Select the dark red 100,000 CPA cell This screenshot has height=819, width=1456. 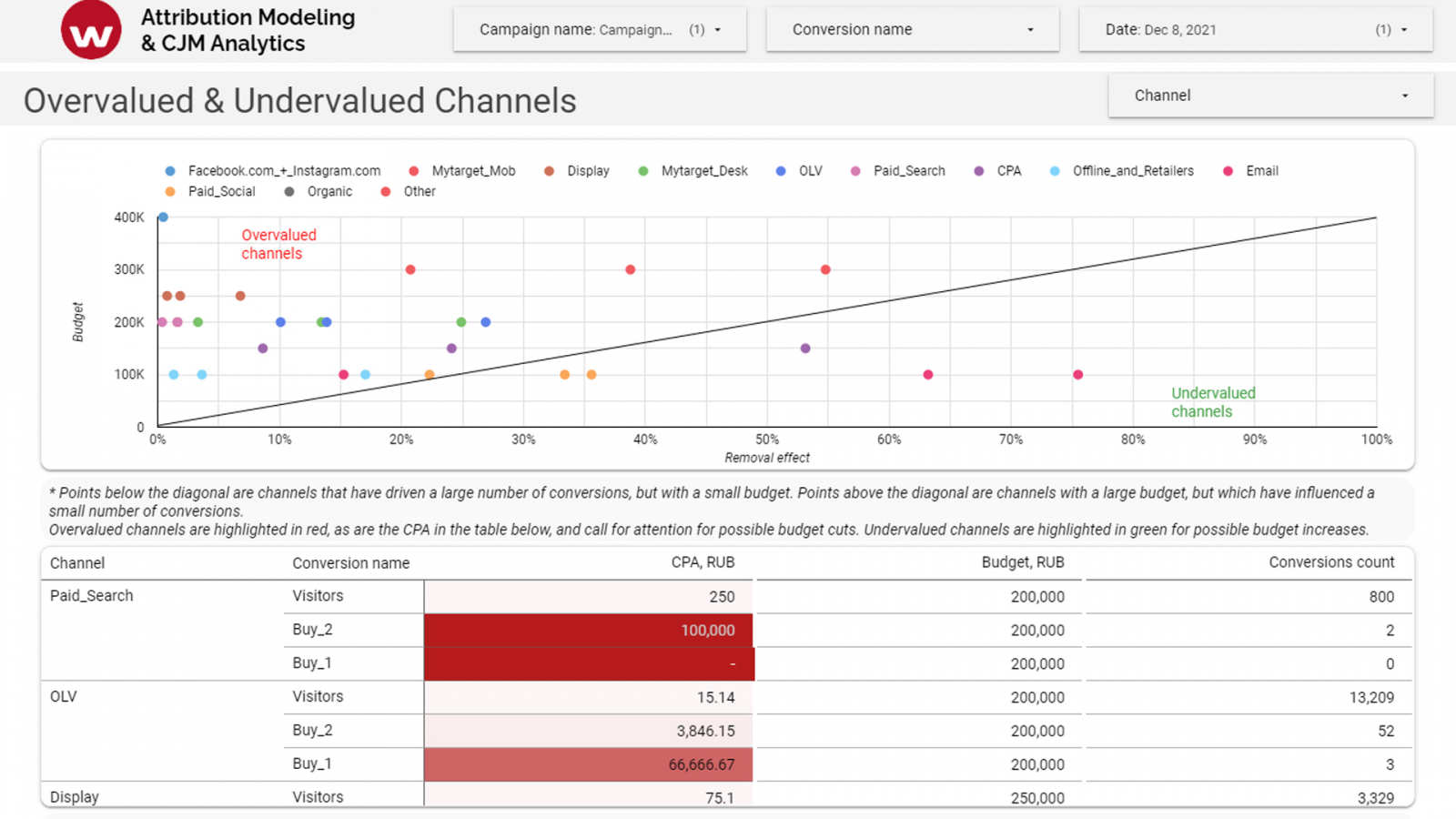[x=589, y=631]
